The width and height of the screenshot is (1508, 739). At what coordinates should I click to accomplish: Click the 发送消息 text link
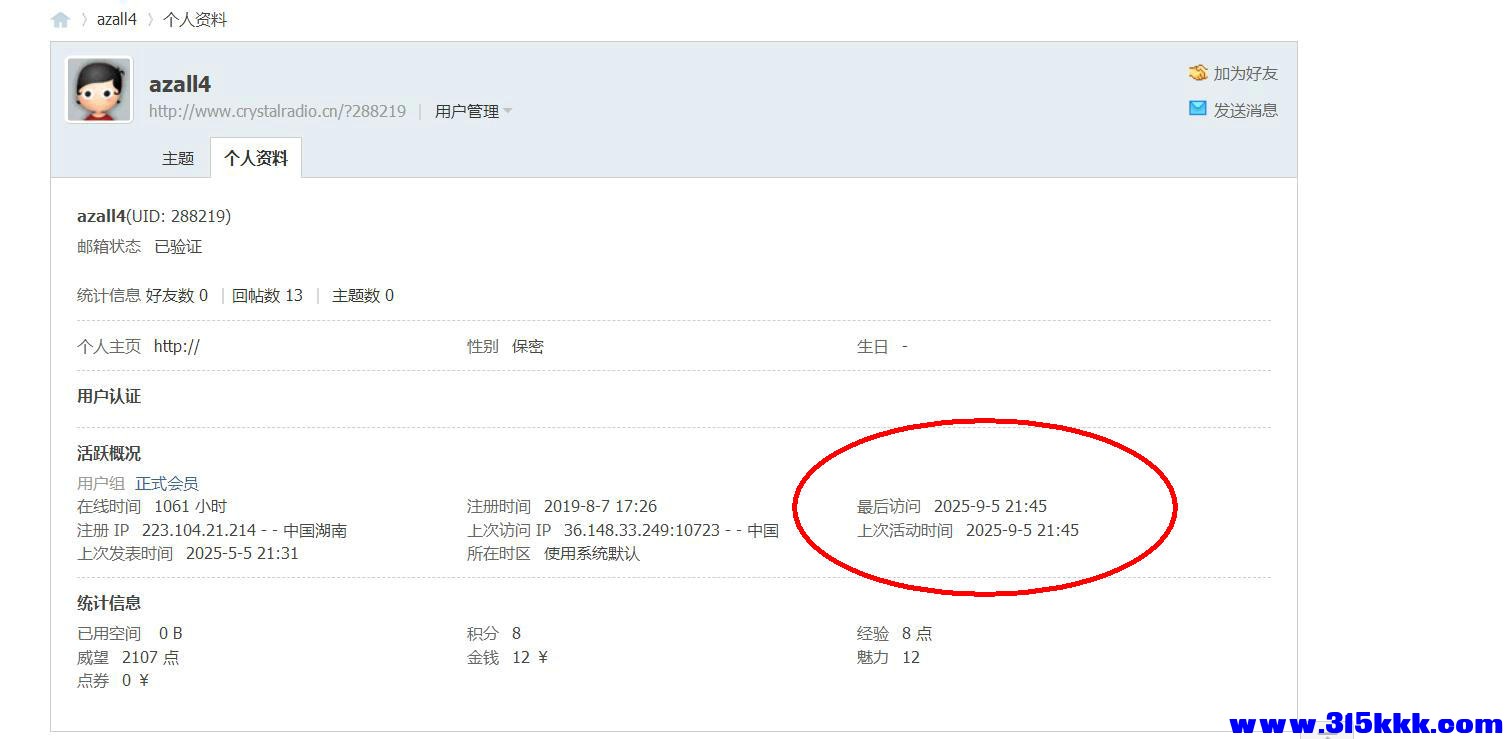[1245, 110]
